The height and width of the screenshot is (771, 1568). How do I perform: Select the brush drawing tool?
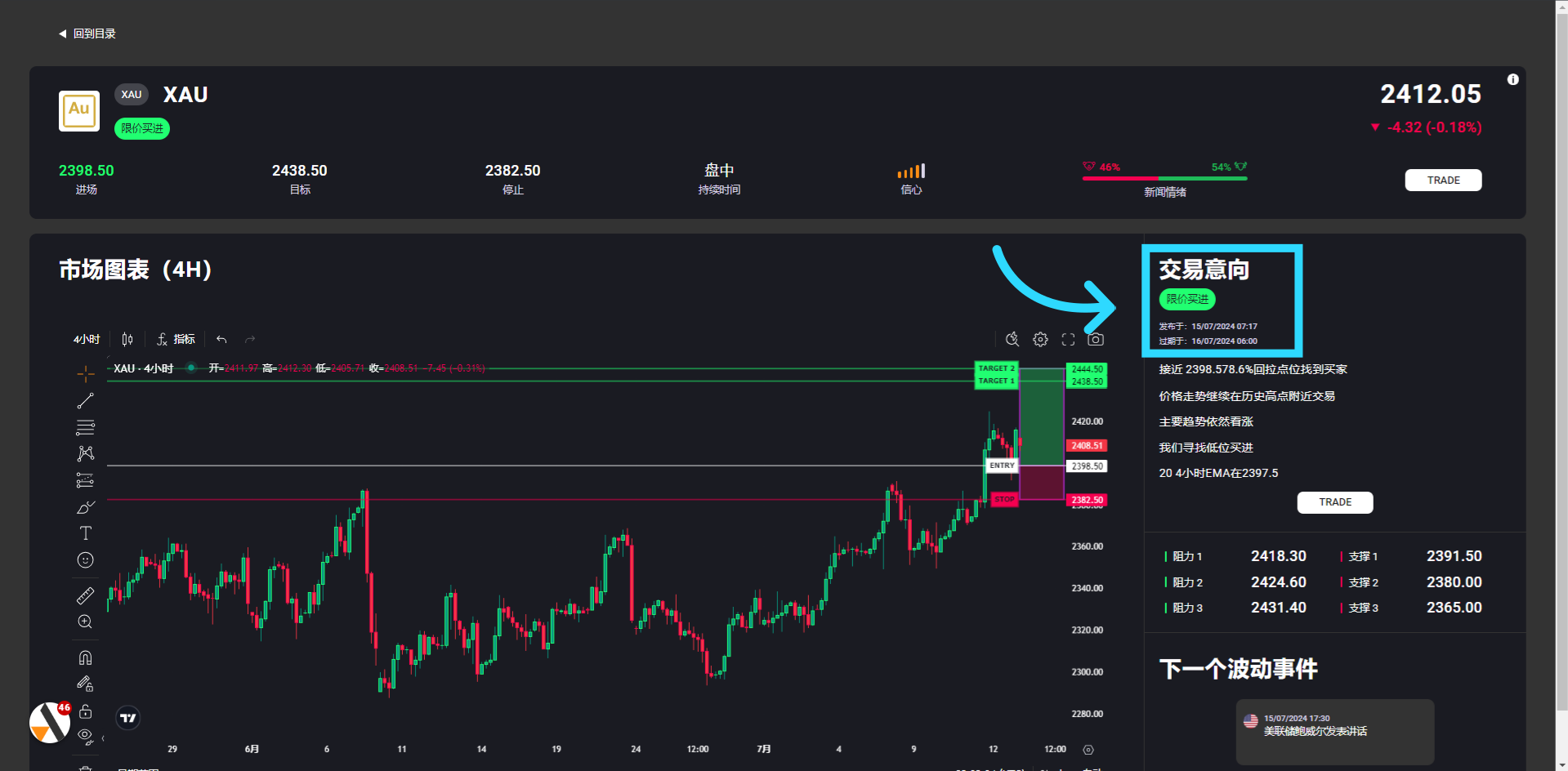pyautogui.click(x=85, y=507)
